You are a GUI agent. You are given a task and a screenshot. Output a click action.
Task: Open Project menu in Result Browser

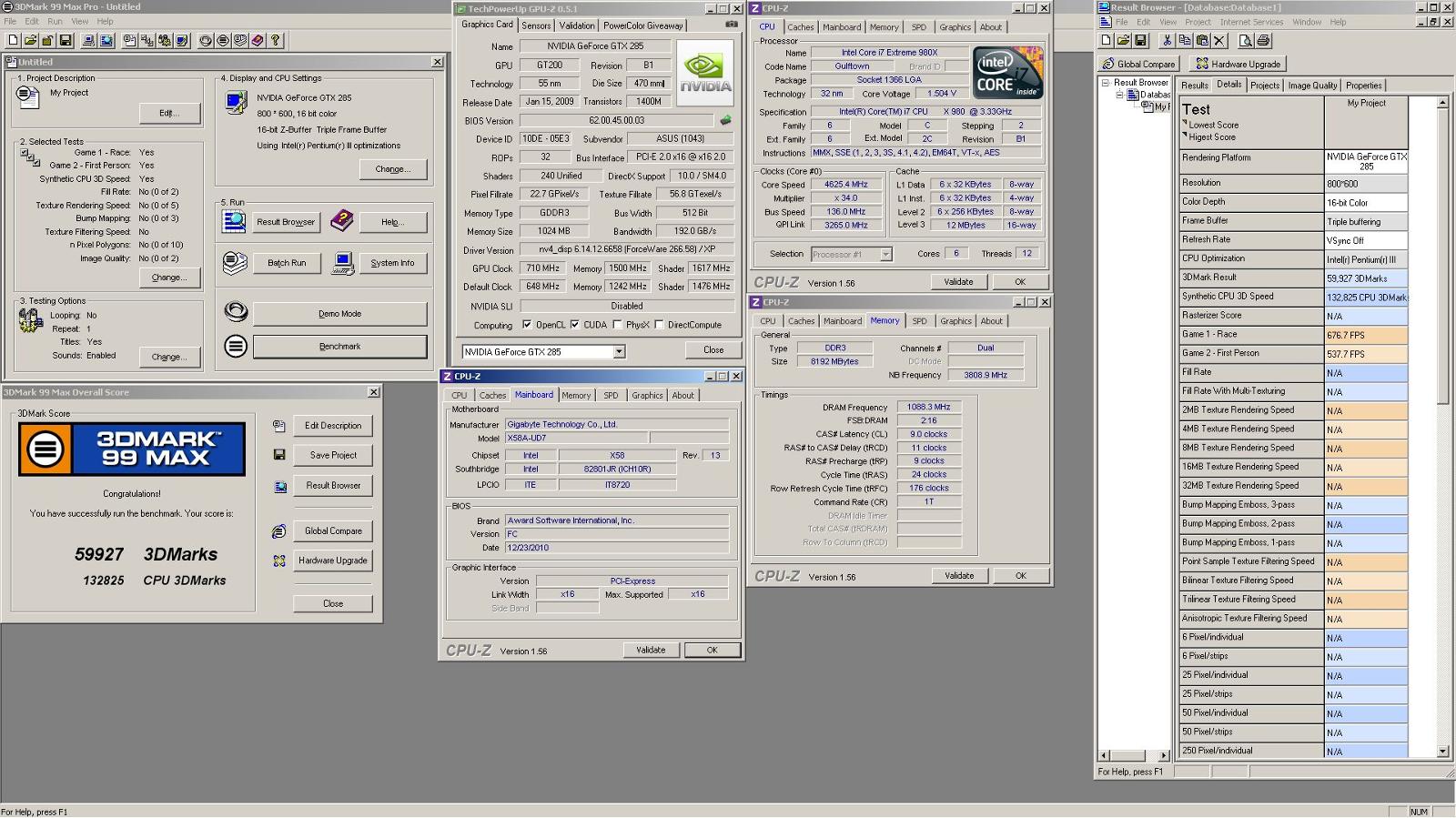click(1198, 22)
